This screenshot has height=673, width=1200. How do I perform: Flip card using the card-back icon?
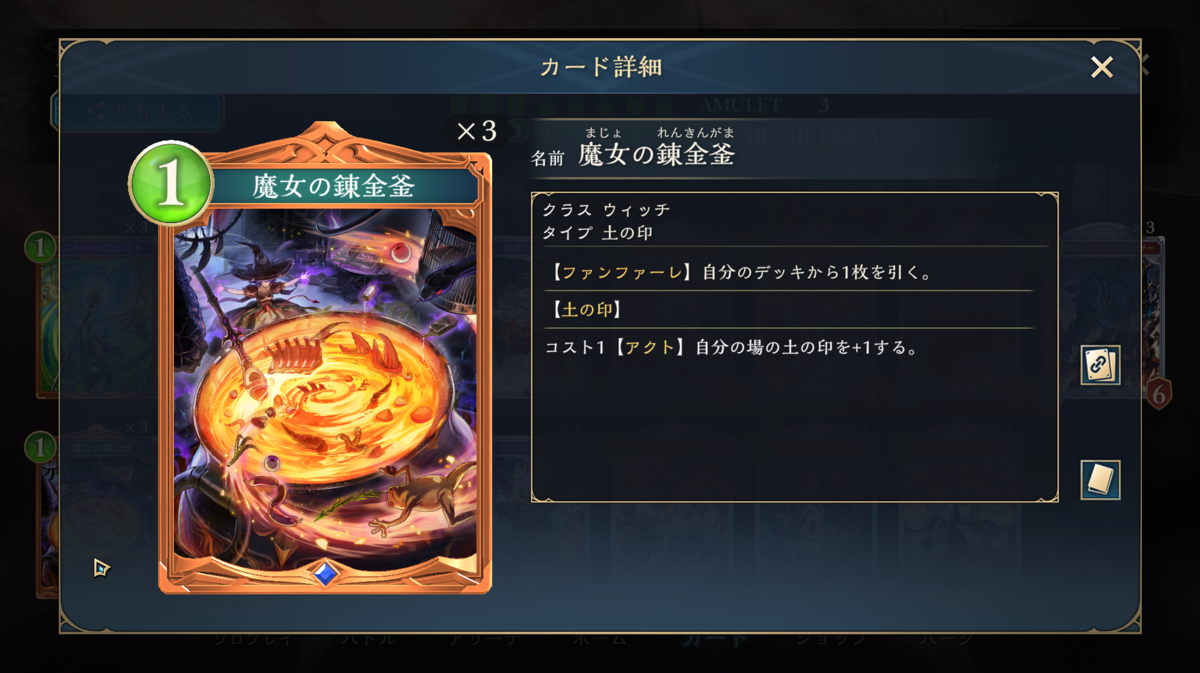1100,480
